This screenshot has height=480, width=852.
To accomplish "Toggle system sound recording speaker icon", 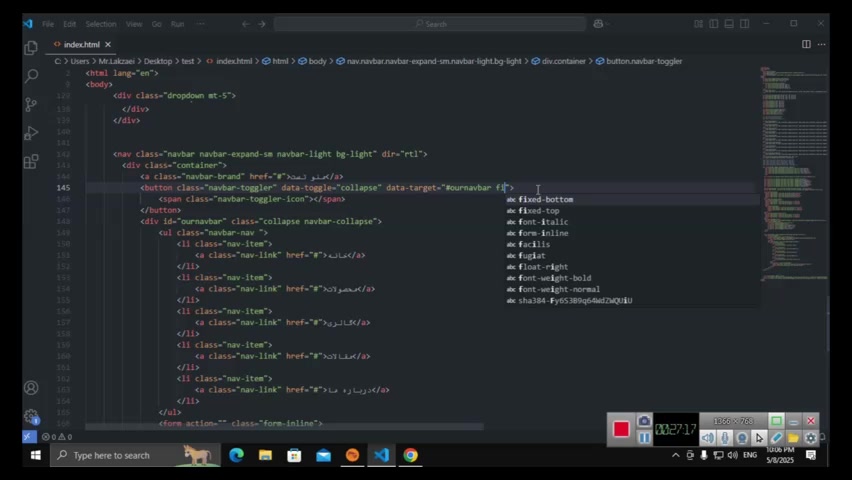I will [707, 438].
